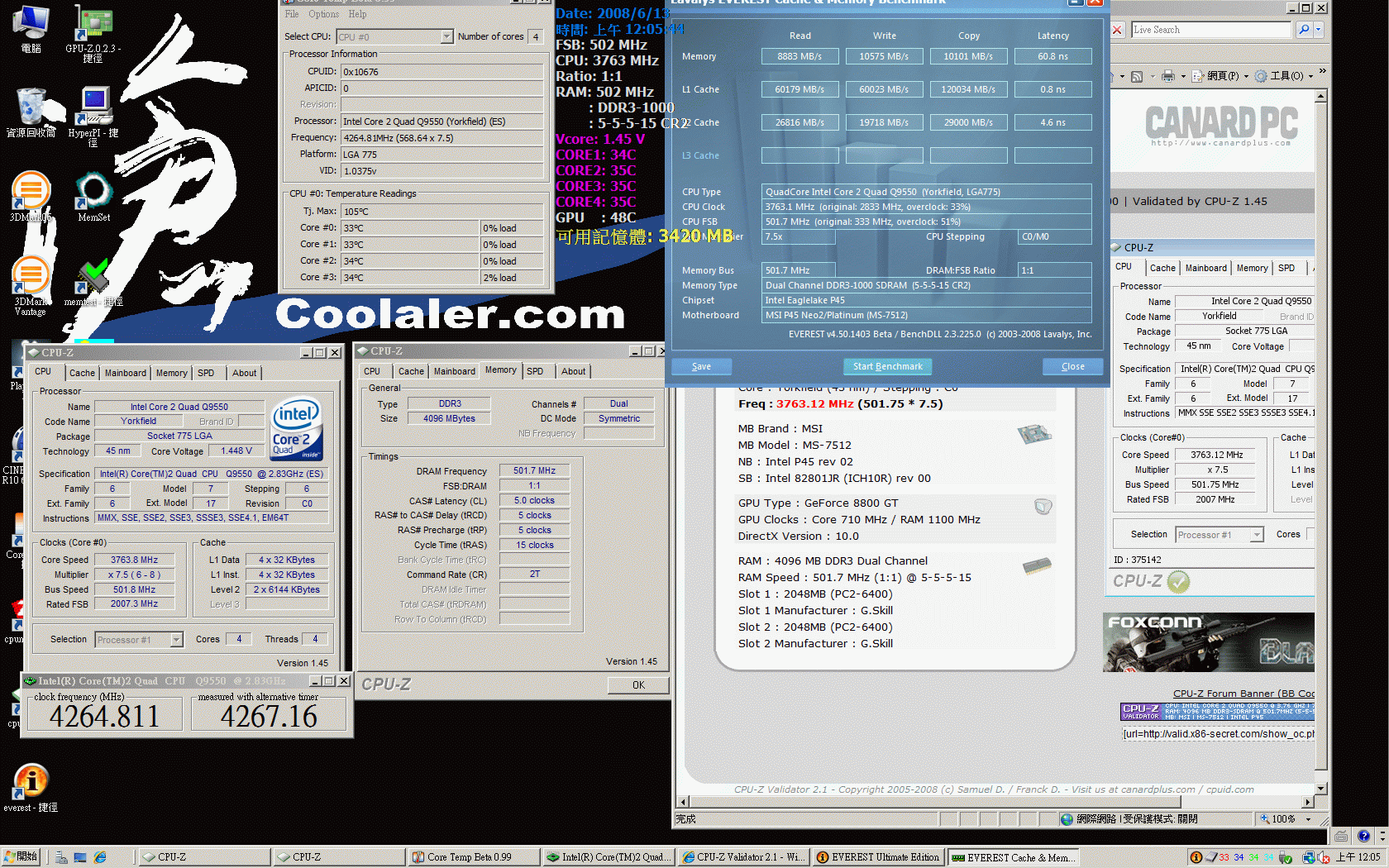Click the EVEREST tray icon
Viewport: 1389px width, 868px height.
(x=1196, y=857)
